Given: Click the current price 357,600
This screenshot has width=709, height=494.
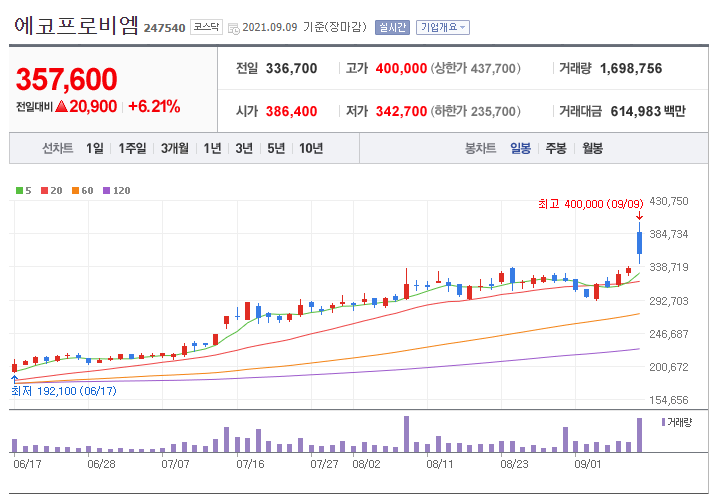Looking at the screenshot, I should [x=66, y=79].
